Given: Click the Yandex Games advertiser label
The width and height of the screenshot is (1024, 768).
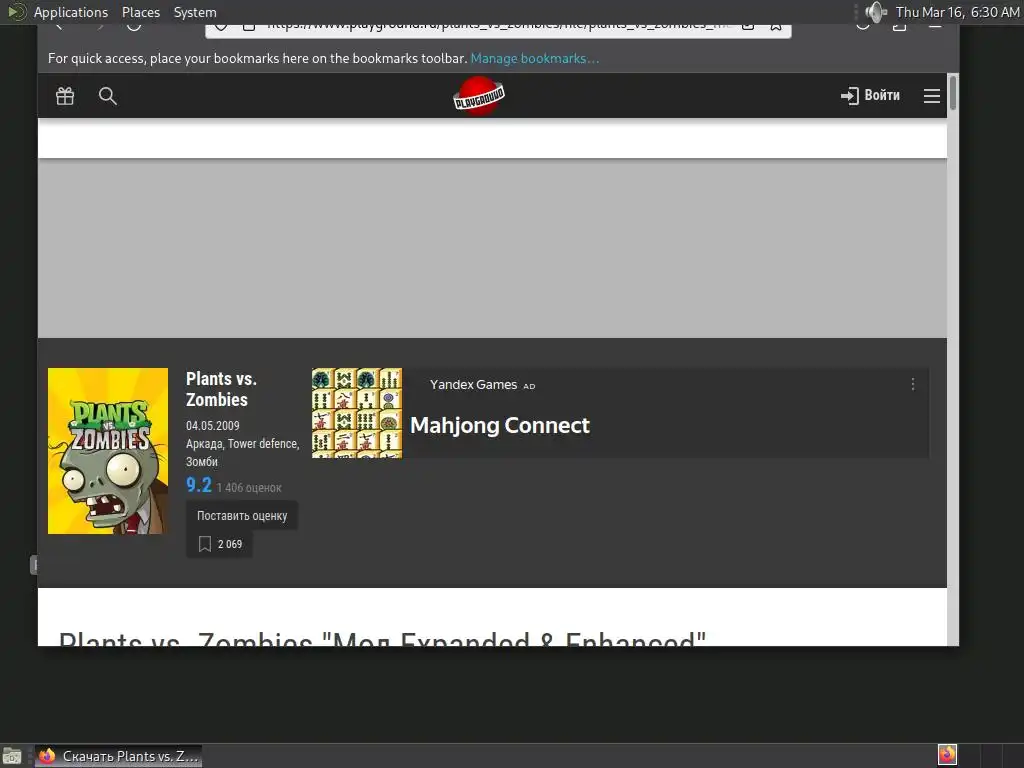Looking at the screenshot, I should [473, 385].
